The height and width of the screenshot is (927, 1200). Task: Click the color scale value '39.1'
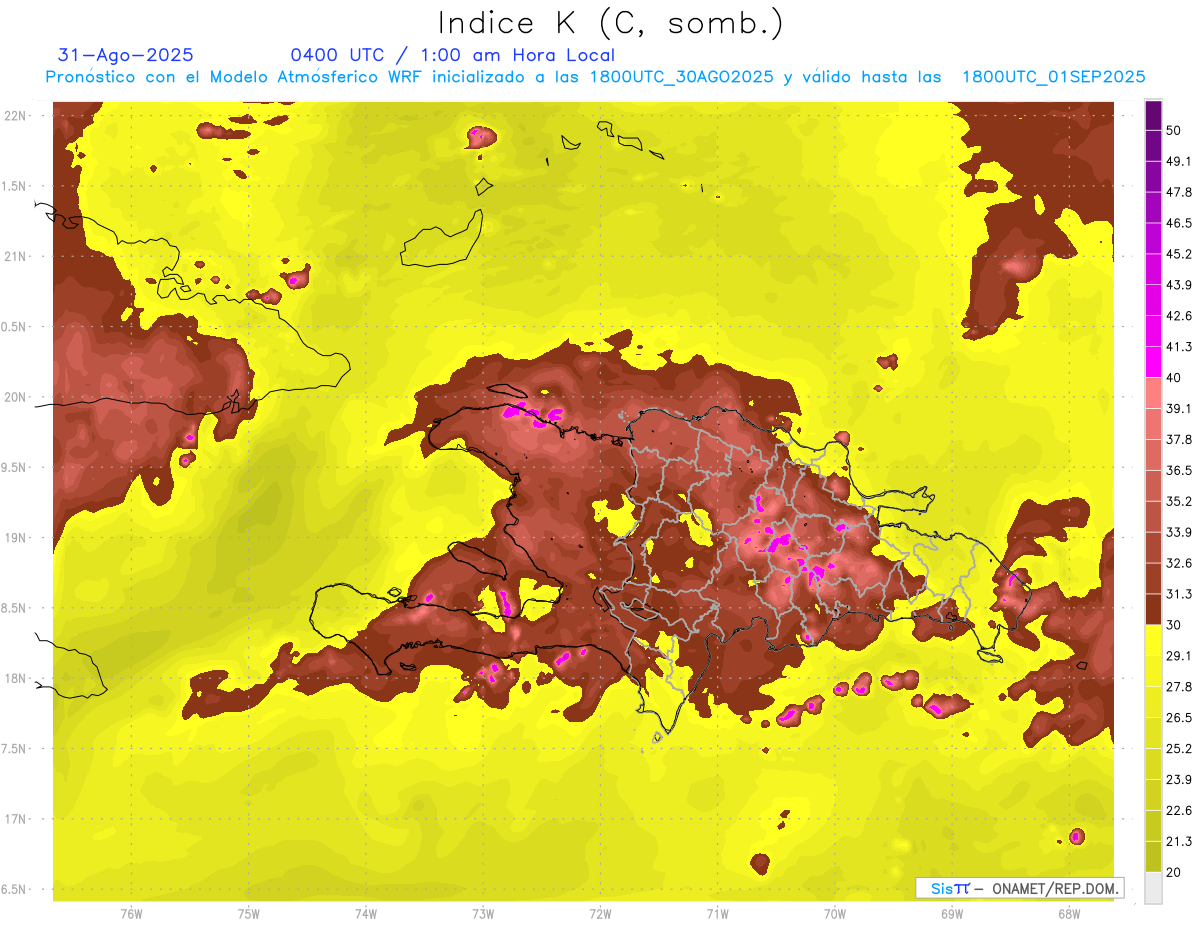point(1178,408)
